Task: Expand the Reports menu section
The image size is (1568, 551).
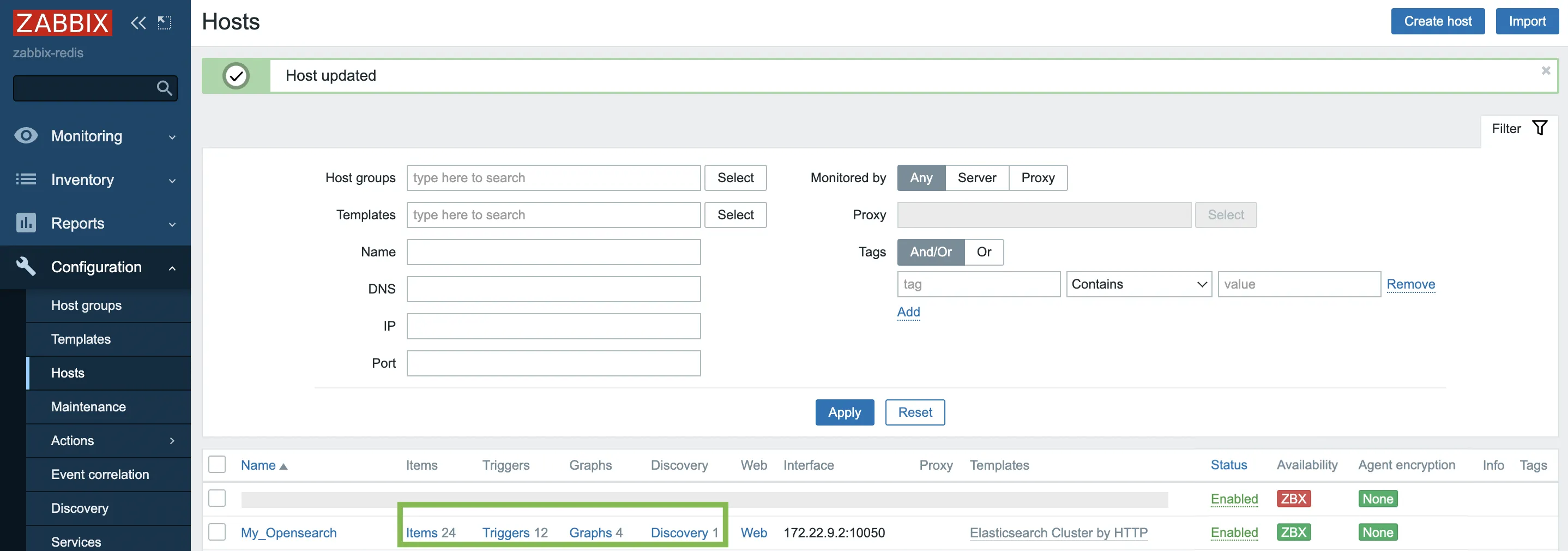Action: point(95,224)
